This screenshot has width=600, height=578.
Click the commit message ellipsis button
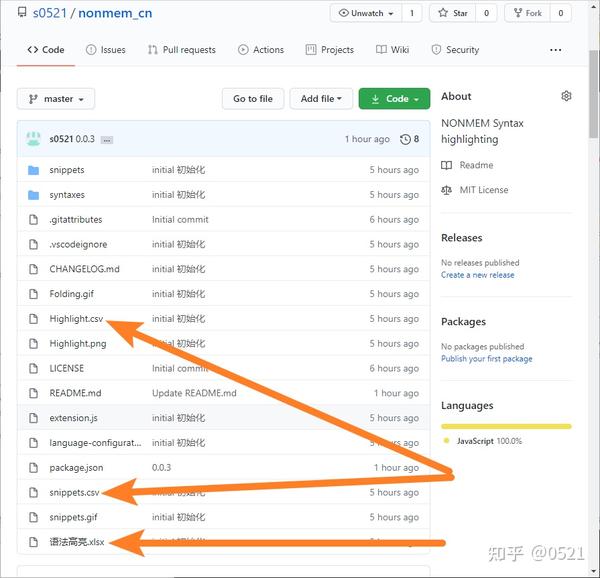click(x=107, y=140)
